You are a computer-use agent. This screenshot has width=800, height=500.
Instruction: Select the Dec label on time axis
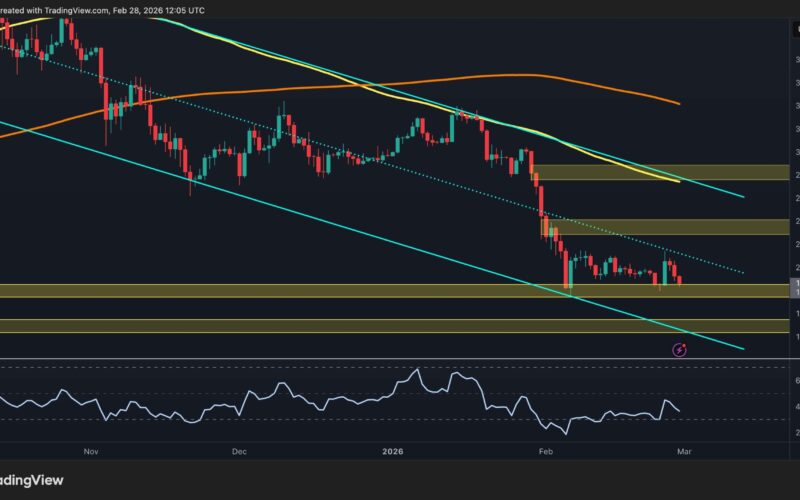click(x=238, y=451)
